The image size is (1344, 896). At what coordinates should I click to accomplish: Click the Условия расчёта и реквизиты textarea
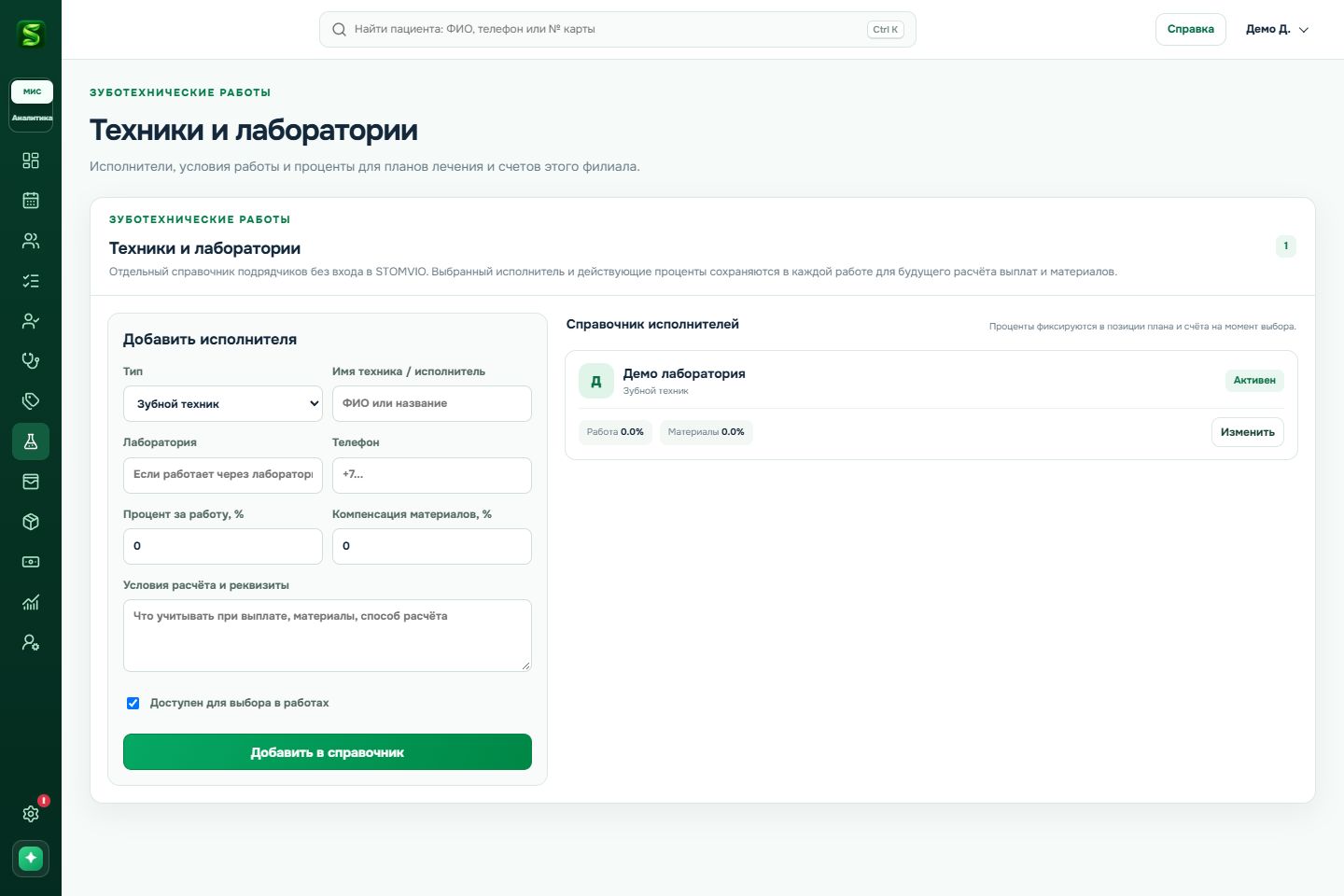point(328,636)
